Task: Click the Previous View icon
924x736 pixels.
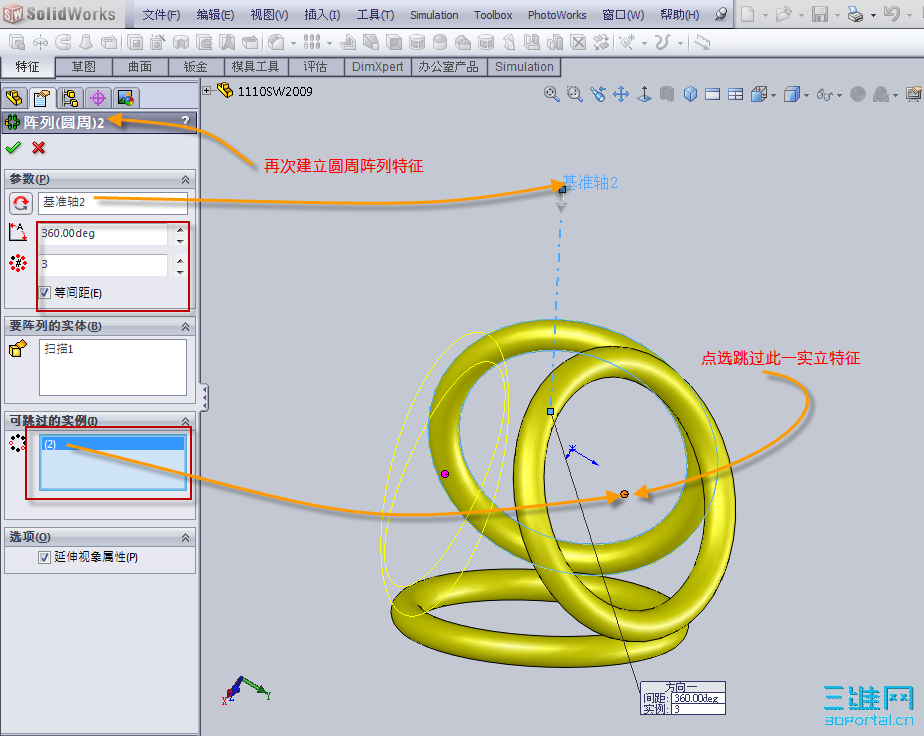Action: (x=598, y=94)
